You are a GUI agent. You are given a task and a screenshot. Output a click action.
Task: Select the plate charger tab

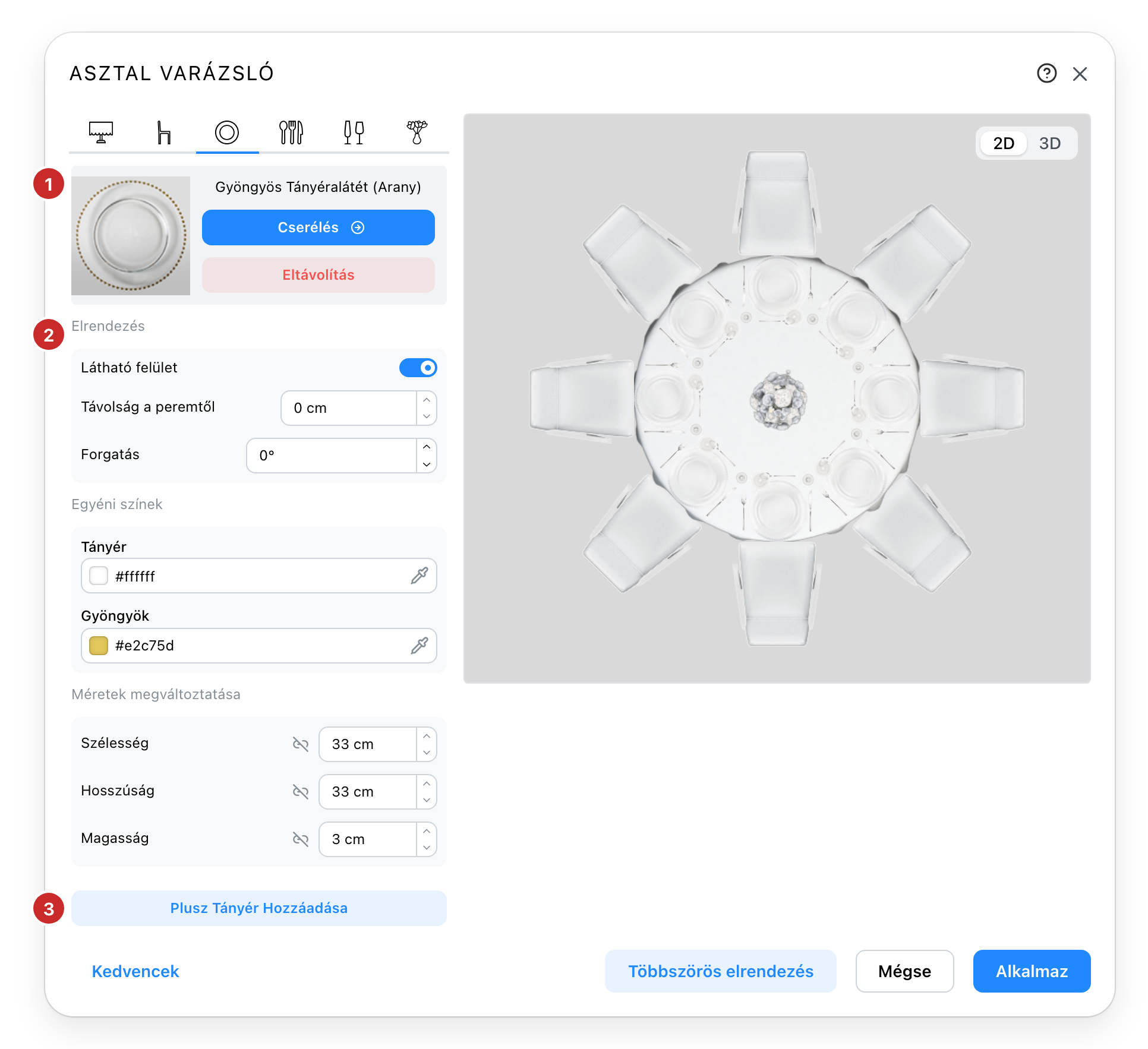227,132
